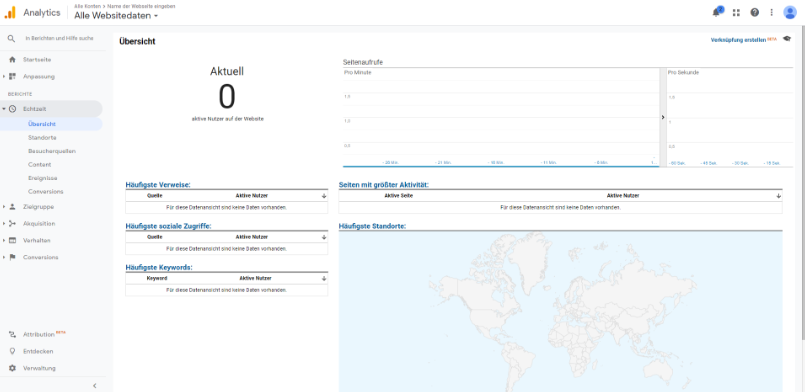Open the Google apps grid icon
This screenshot has width=805, height=392.
pyautogui.click(x=736, y=12)
